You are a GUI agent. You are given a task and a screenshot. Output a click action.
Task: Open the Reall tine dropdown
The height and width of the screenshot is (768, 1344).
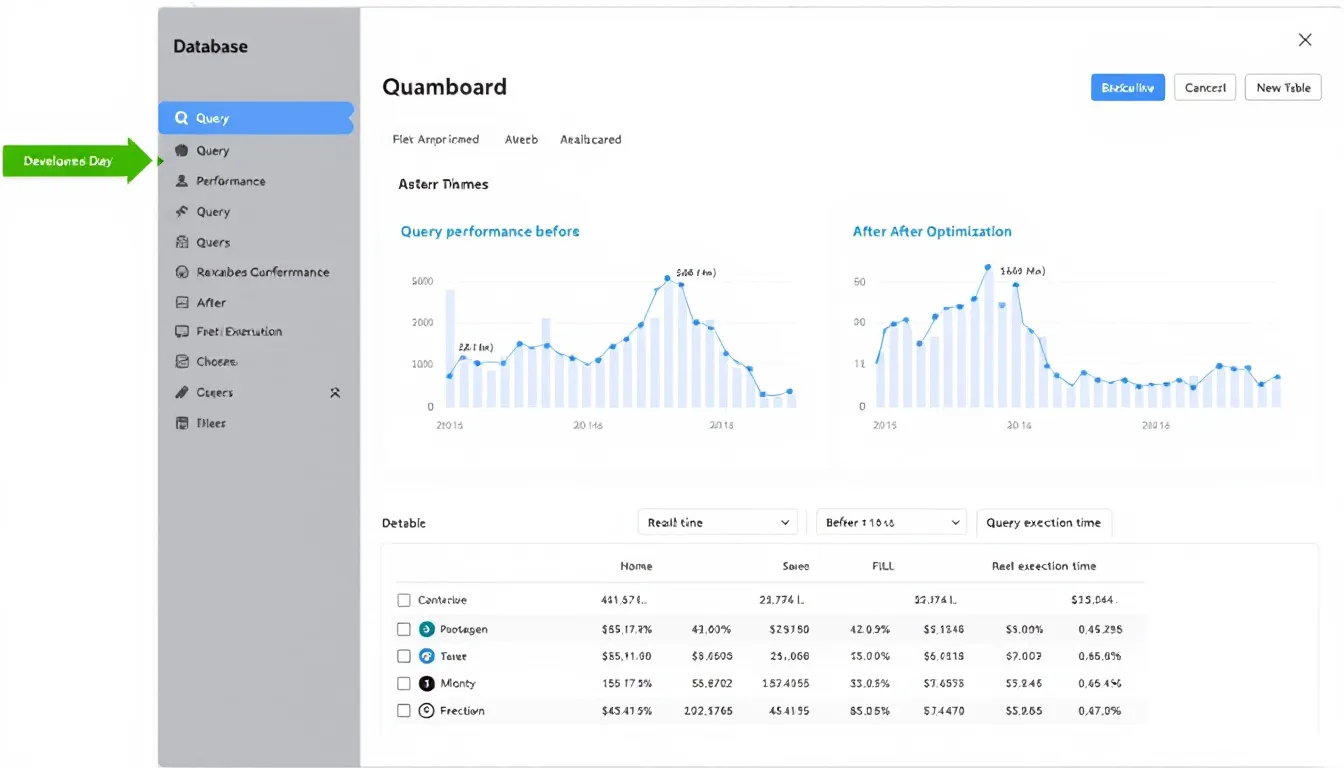pos(717,522)
